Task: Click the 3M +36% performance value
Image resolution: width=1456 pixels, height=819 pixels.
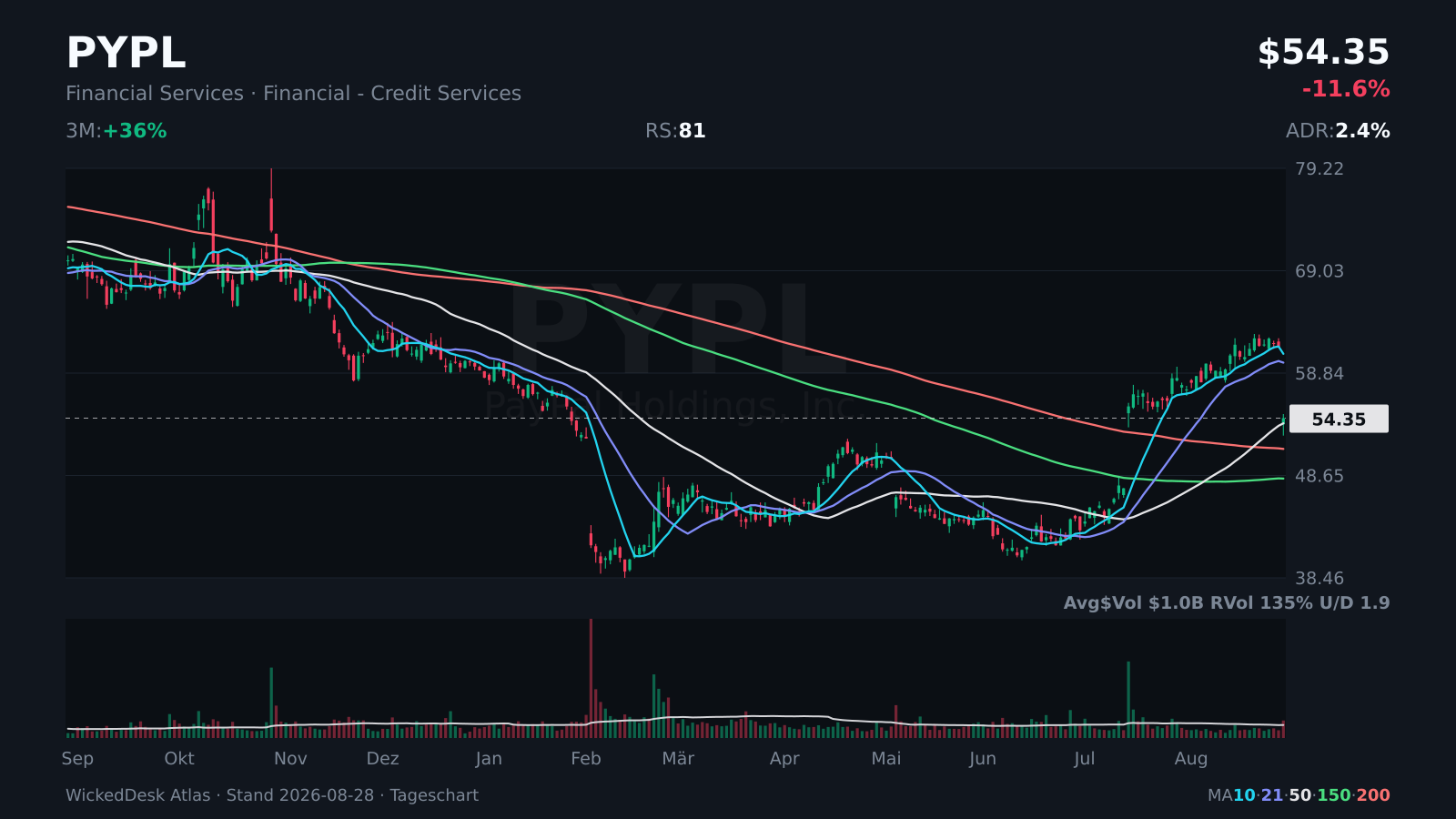Action: pyautogui.click(x=116, y=131)
